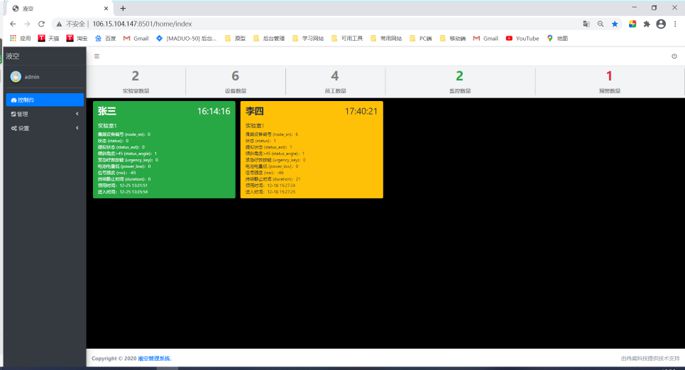Select the highlighted dashboard sidebar item
The image size is (685, 370).
pyautogui.click(x=45, y=100)
